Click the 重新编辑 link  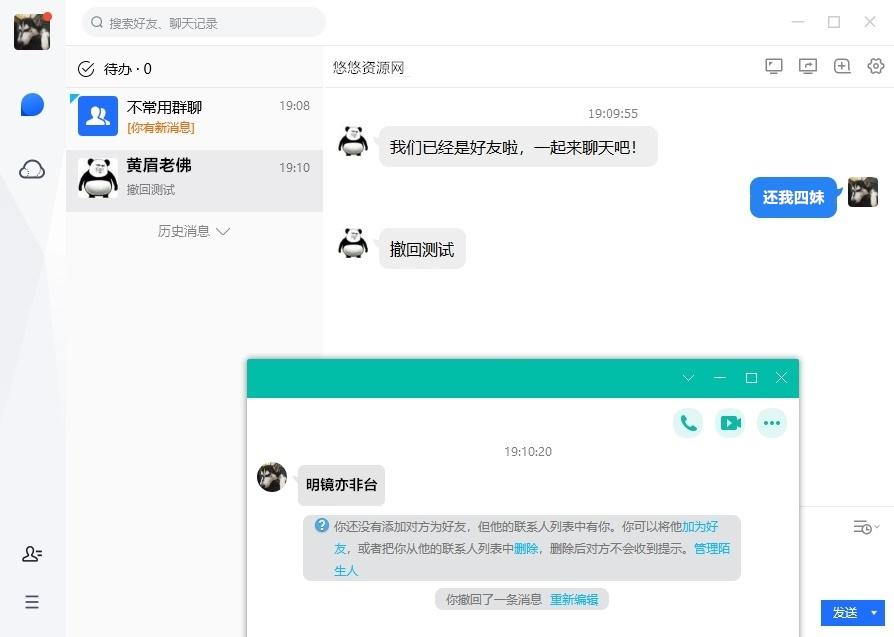(574, 600)
